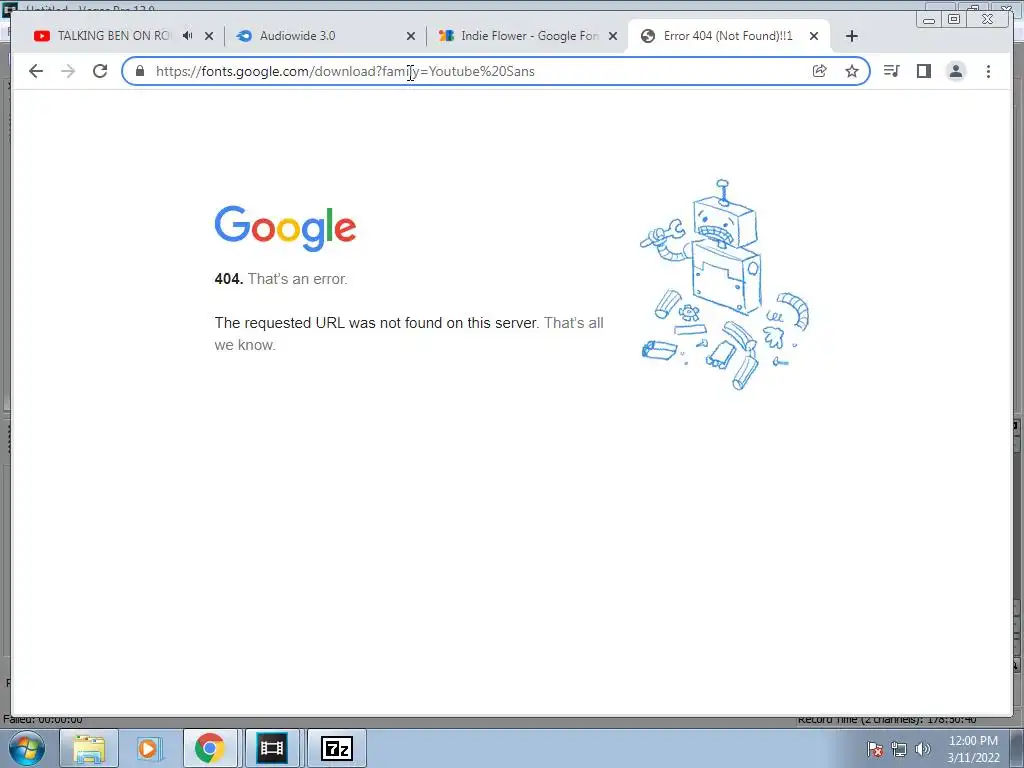Mute the audio on the Talking Ben tab
Image resolution: width=1024 pixels, height=768 pixels.
[188, 36]
